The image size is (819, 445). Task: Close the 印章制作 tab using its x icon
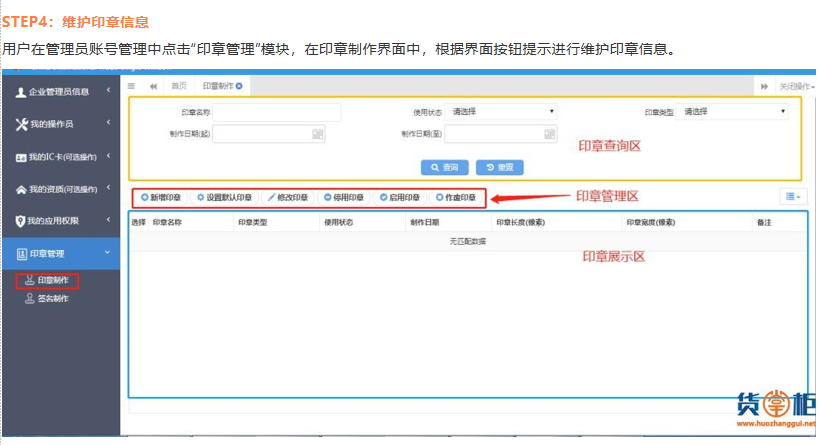239,87
